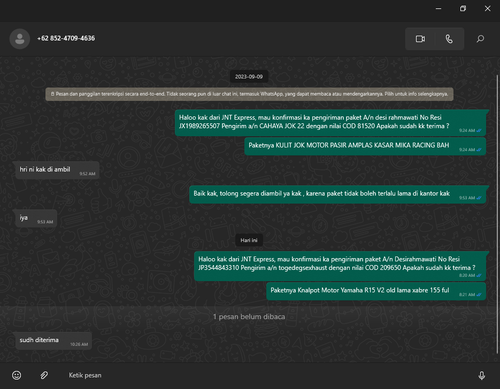500x389 pixels.
Task: Select the 'iya' received message
Action: coord(35,218)
